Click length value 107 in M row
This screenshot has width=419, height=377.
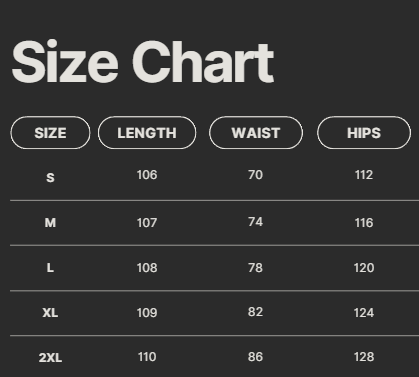[147, 222]
